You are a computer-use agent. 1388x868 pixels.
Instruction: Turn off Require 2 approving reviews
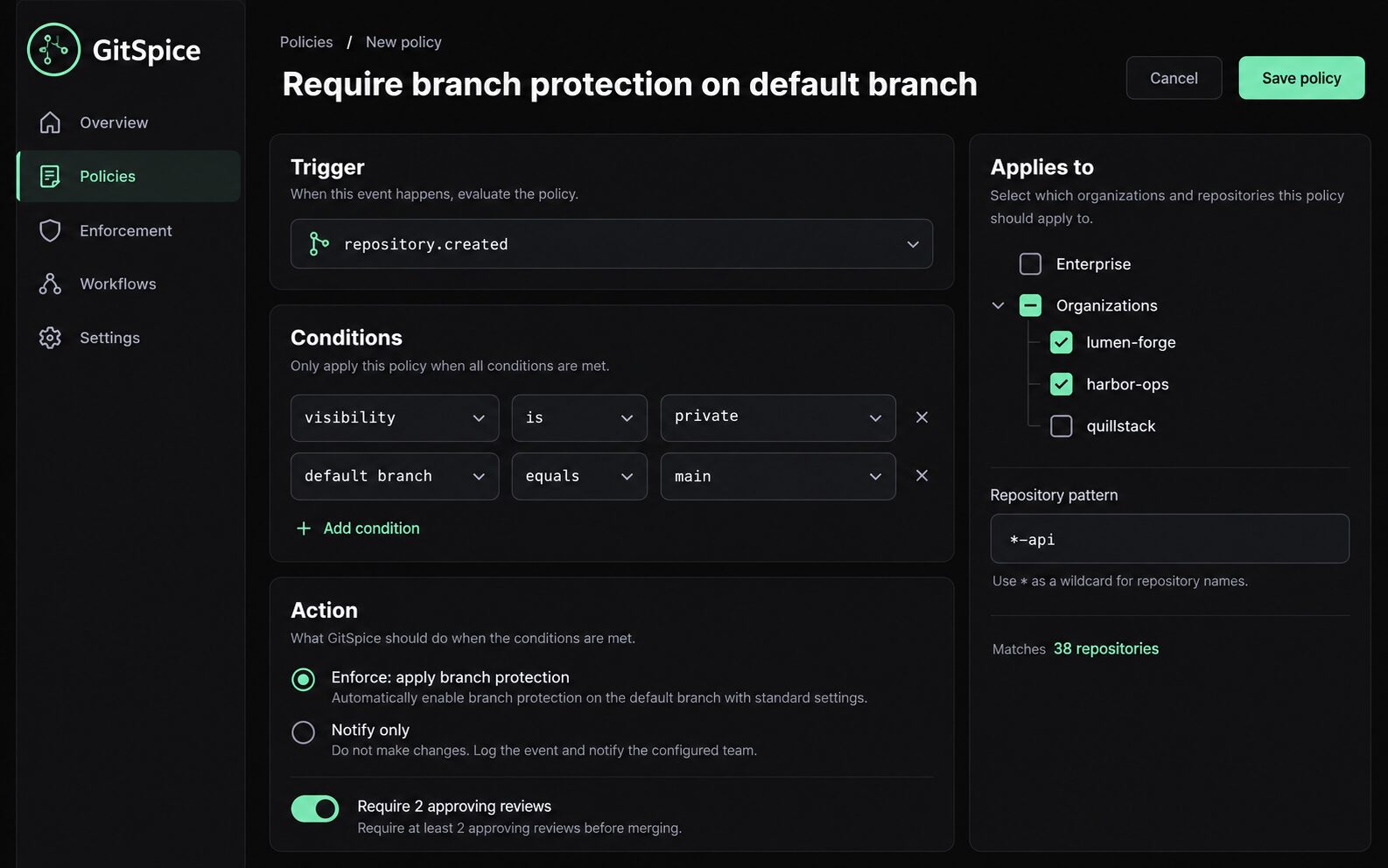[315, 808]
